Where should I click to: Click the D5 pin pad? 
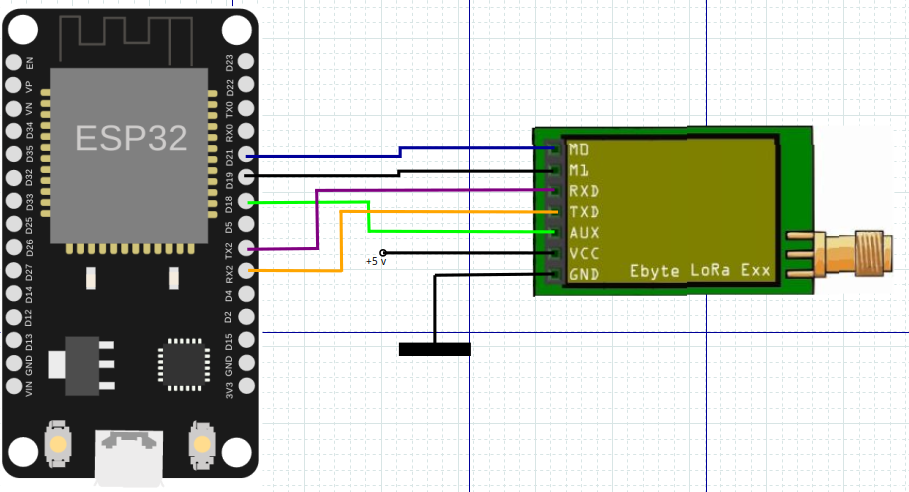click(x=246, y=224)
